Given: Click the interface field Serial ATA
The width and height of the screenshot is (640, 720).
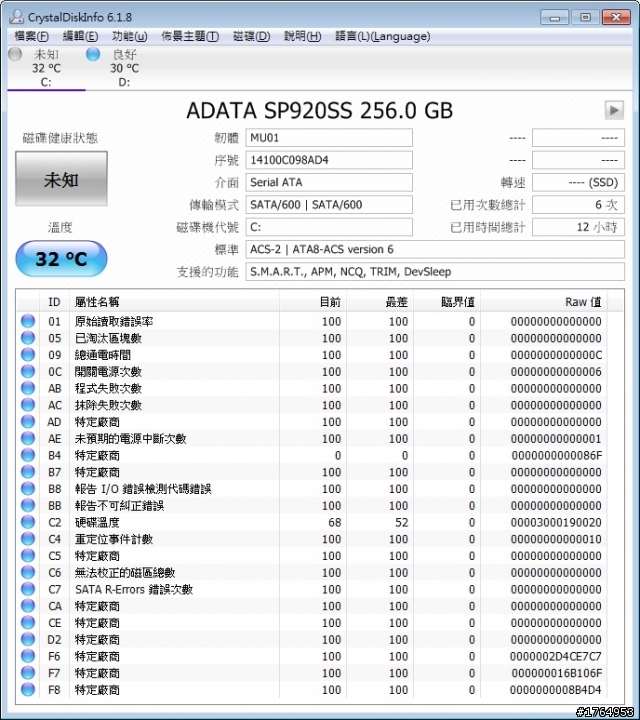Looking at the screenshot, I should [x=329, y=182].
